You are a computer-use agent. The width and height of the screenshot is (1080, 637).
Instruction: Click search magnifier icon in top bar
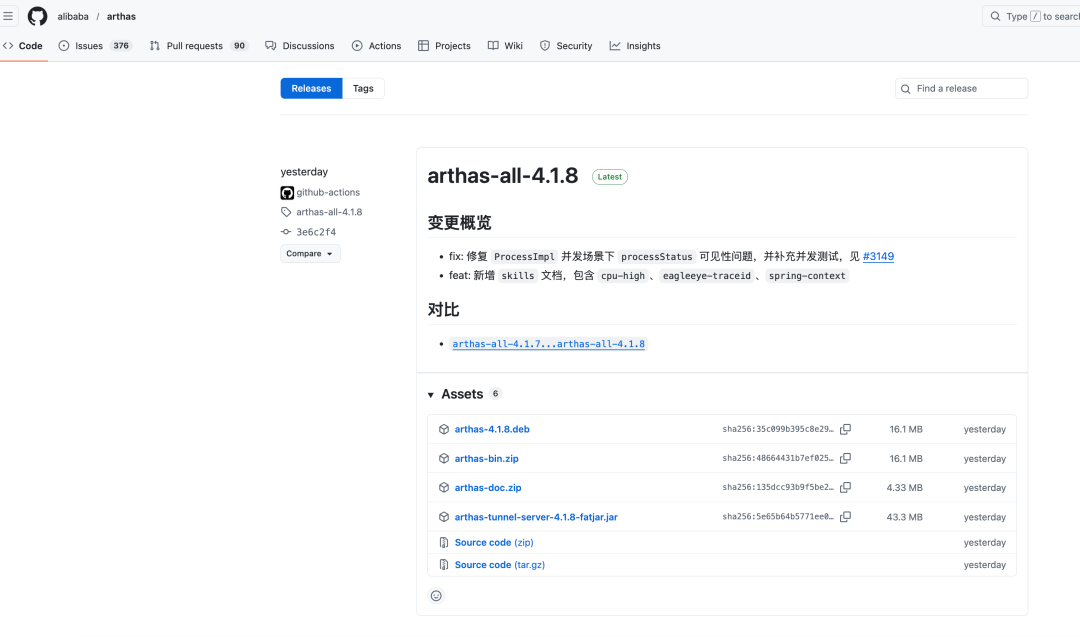(995, 17)
